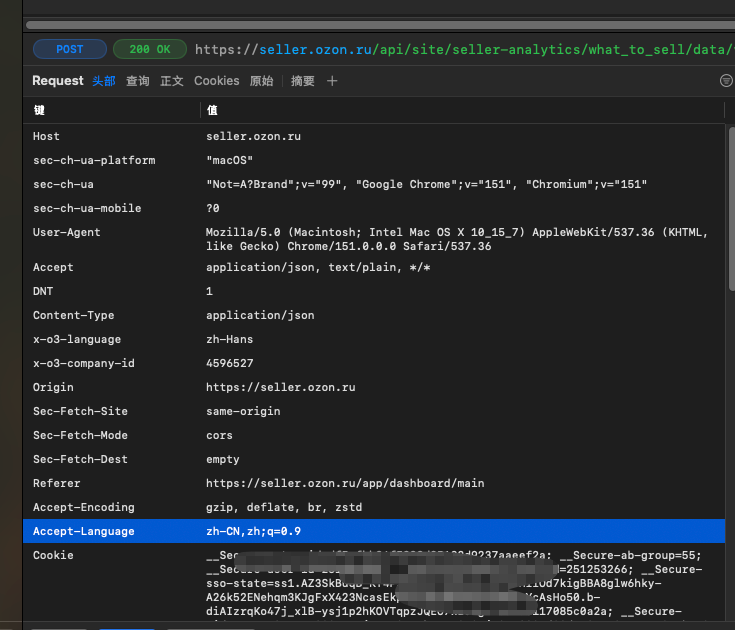Click the "macOS" platform value
Image resolution: width=735 pixels, height=630 pixels.
coord(230,160)
